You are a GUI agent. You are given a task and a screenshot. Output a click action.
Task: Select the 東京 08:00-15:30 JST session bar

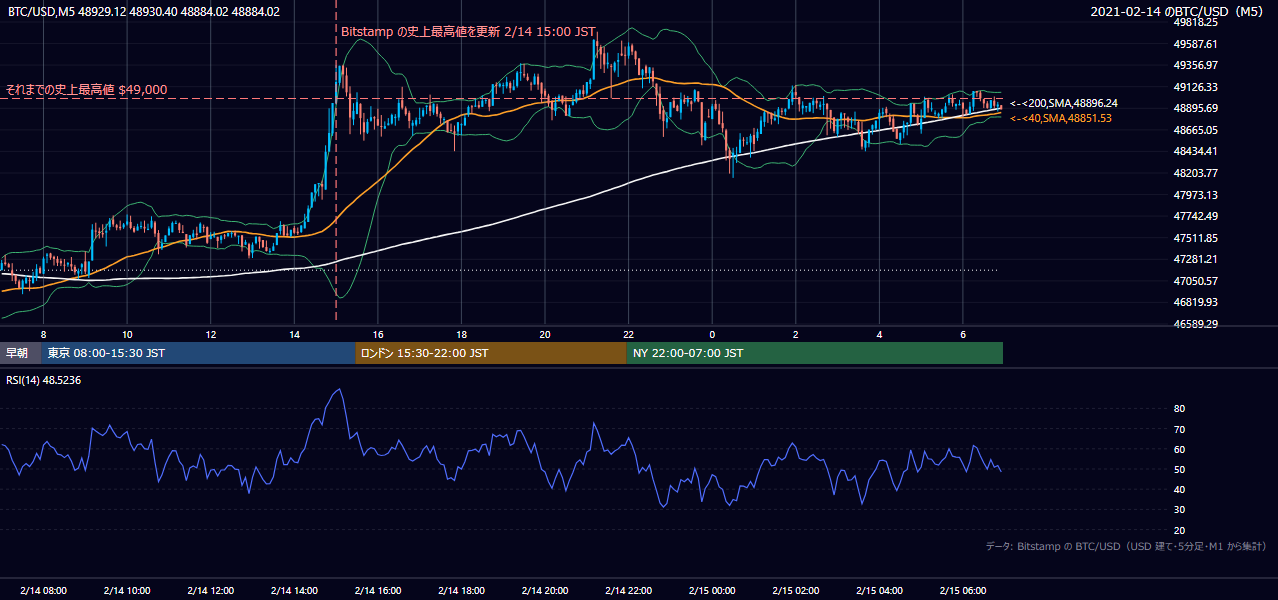pyautogui.click(x=198, y=353)
